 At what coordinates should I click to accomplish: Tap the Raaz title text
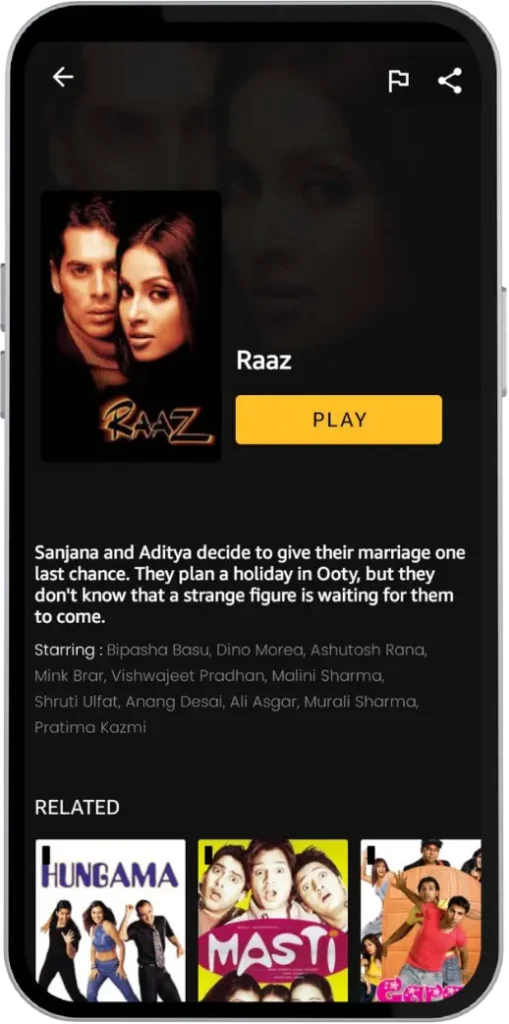[263, 360]
